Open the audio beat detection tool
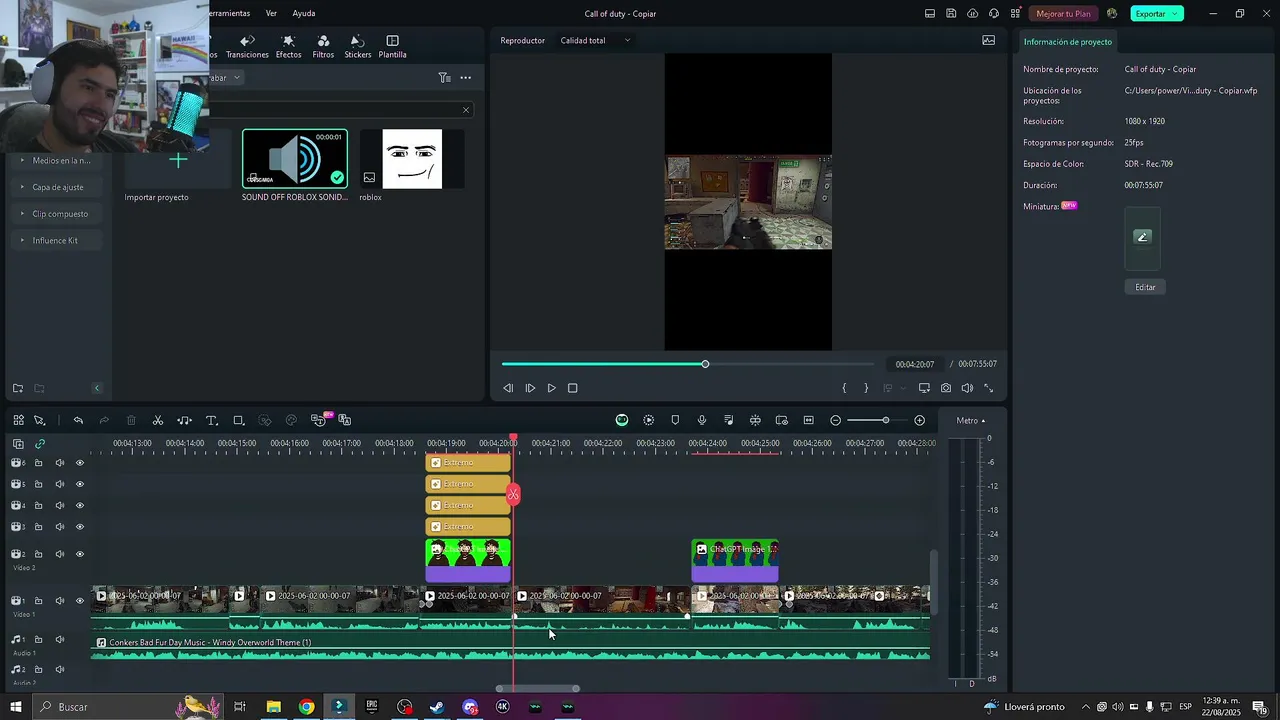The image size is (1280, 720). point(184,420)
